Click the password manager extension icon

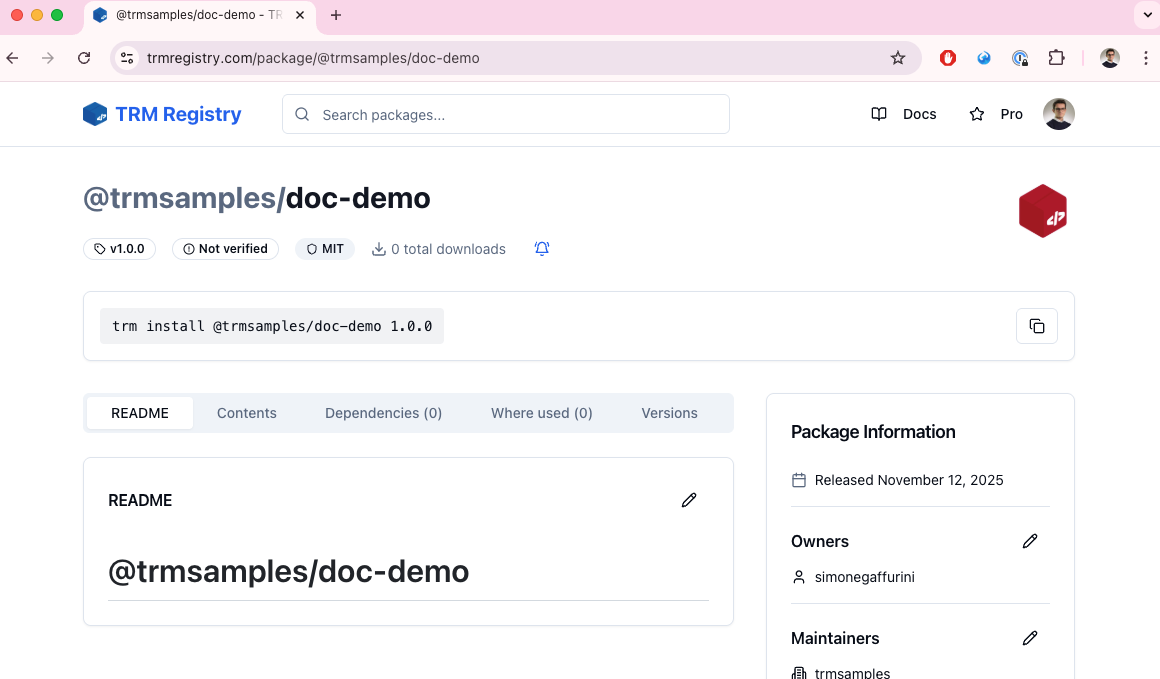[1020, 58]
